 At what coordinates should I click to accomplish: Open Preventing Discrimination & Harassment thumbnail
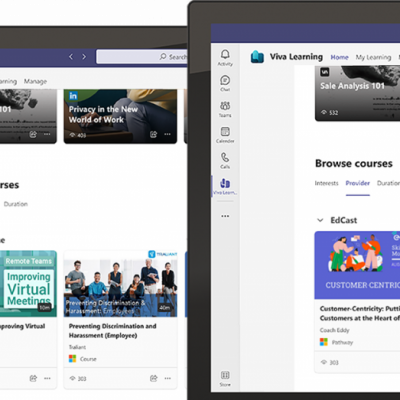coord(120,284)
